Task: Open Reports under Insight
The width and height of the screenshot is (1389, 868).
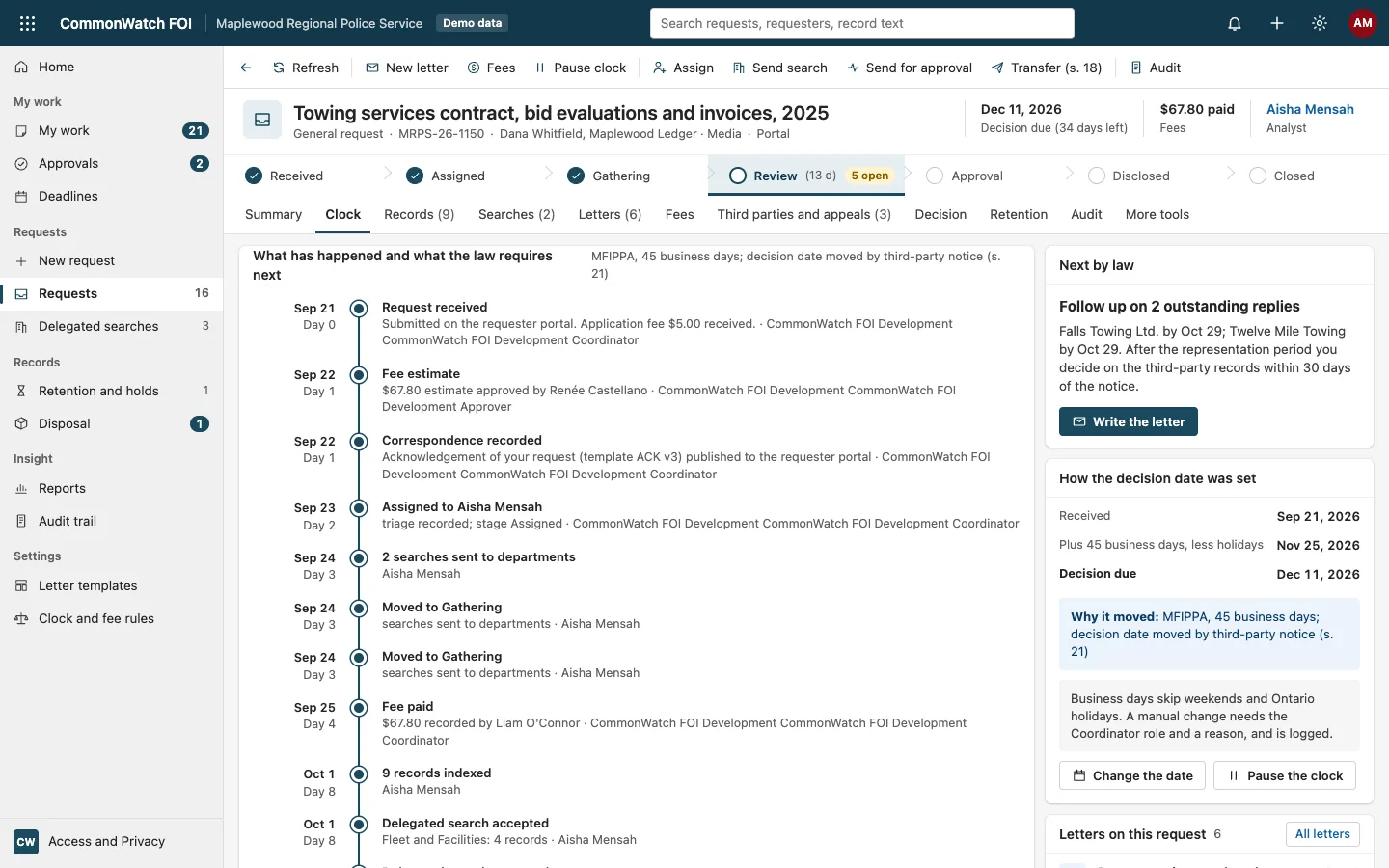Action: 112,488
